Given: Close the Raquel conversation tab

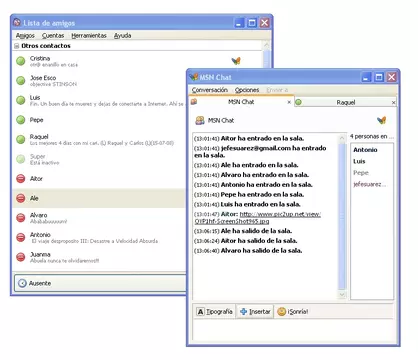Looking at the screenshot, I should [393, 103].
